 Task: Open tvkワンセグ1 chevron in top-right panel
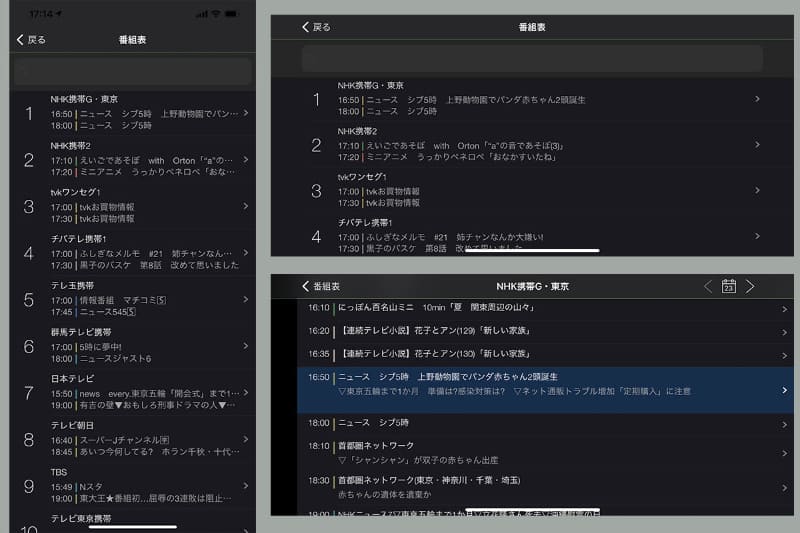(x=758, y=190)
